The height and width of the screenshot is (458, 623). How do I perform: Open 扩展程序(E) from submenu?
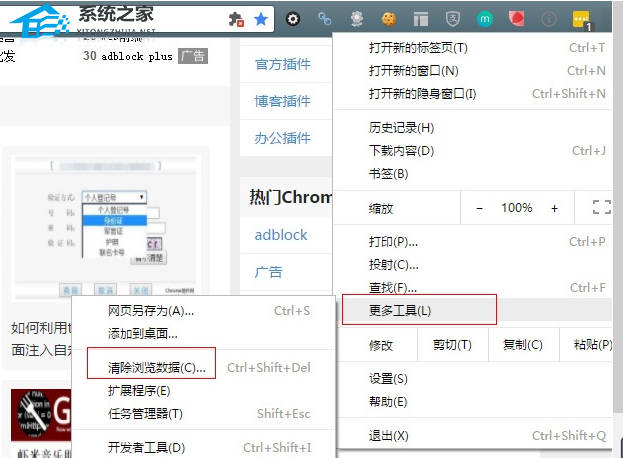(x=203, y=391)
